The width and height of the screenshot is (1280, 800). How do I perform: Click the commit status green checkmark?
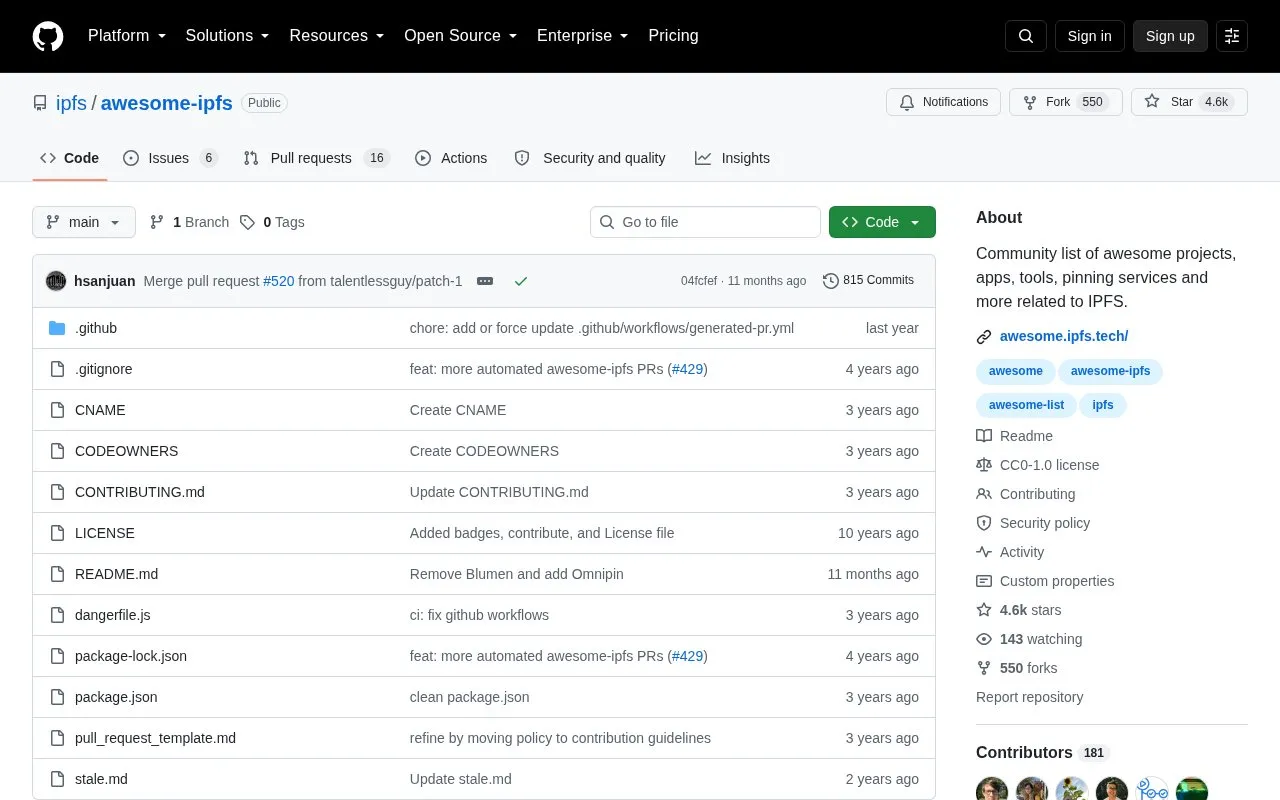click(521, 281)
